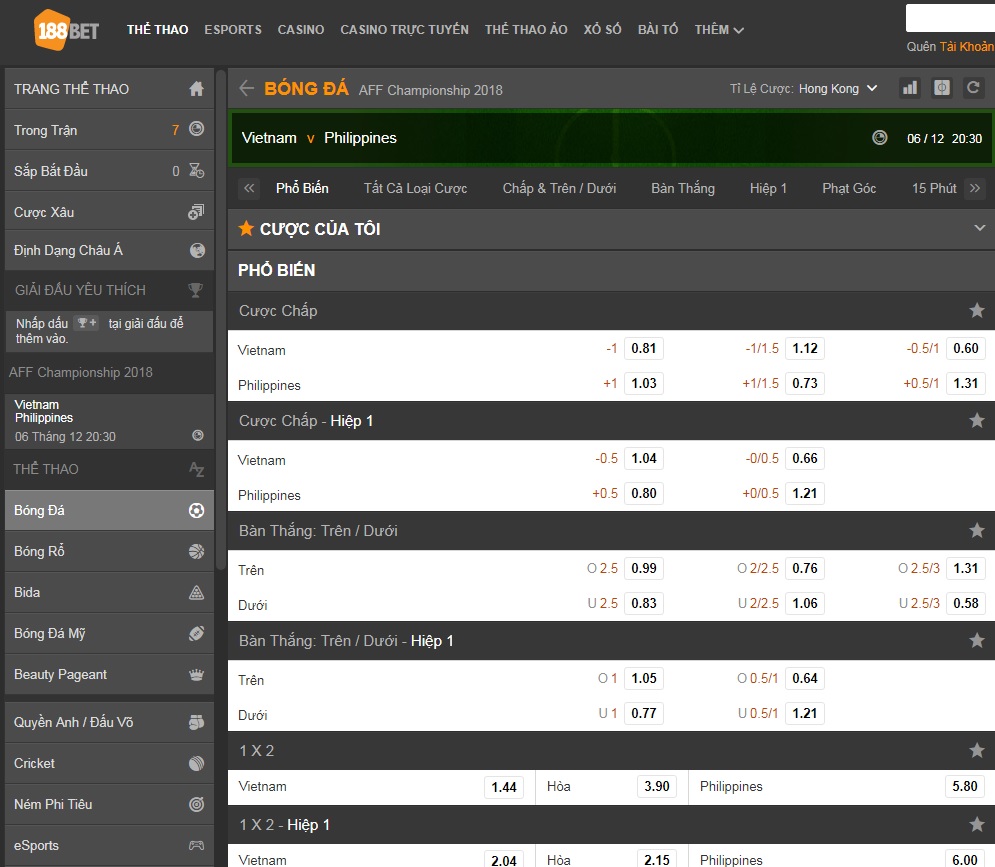Favorite the Bàn Thắng: Trên / Dưới star
The height and width of the screenshot is (867, 995).
977,530
